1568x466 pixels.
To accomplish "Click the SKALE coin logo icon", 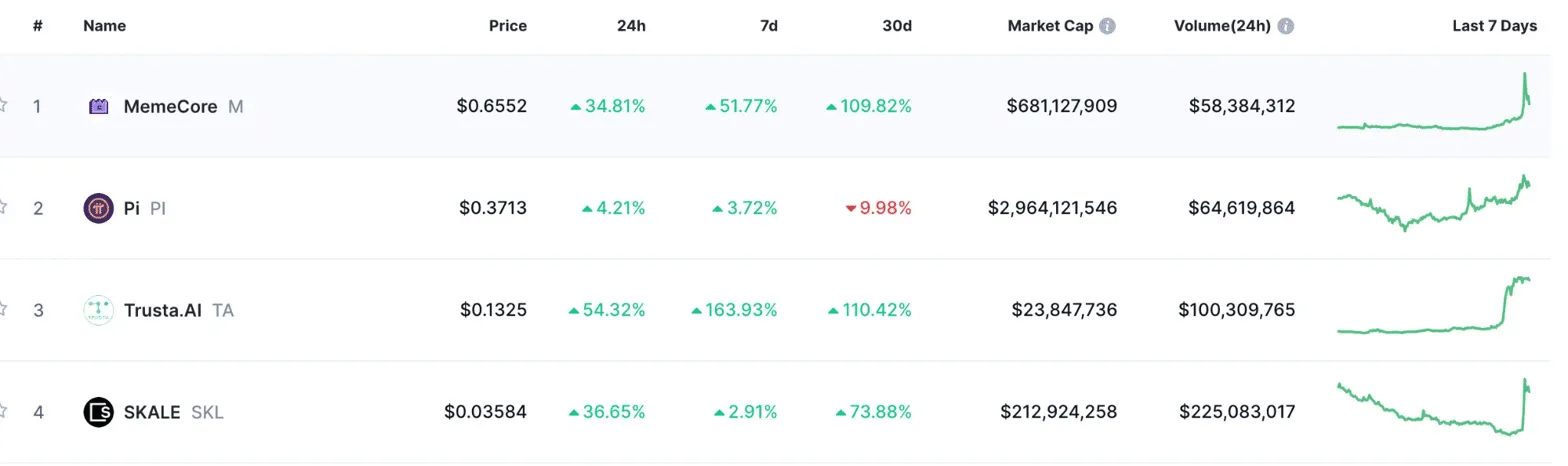I will click(x=98, y=412).
